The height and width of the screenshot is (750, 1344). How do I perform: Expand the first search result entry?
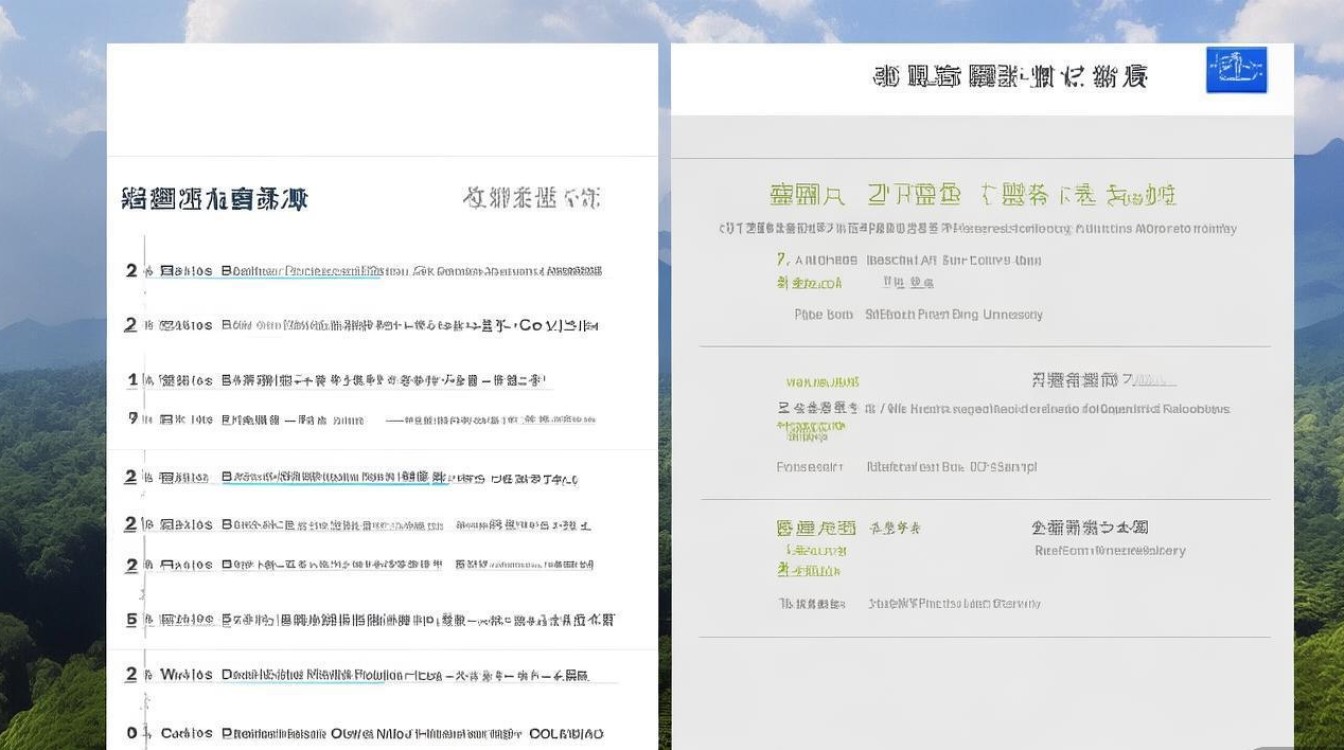pos(380,270)
